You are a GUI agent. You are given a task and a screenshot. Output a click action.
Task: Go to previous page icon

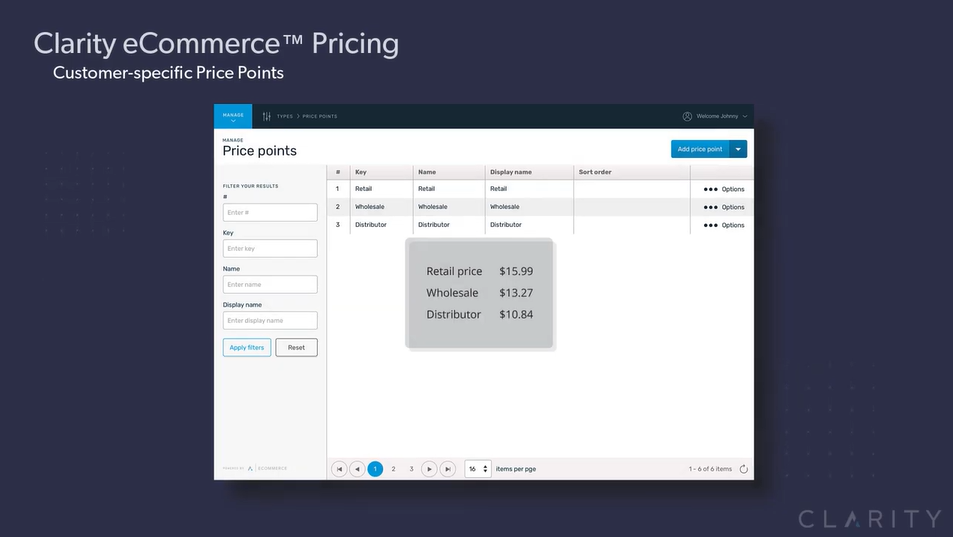pyautogui.click(x=357, y=469)
